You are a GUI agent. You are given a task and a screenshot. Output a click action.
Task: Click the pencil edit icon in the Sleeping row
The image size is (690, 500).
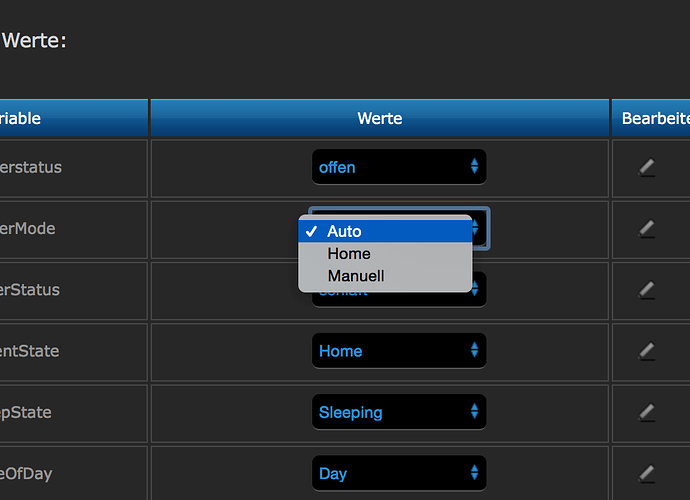647,412
